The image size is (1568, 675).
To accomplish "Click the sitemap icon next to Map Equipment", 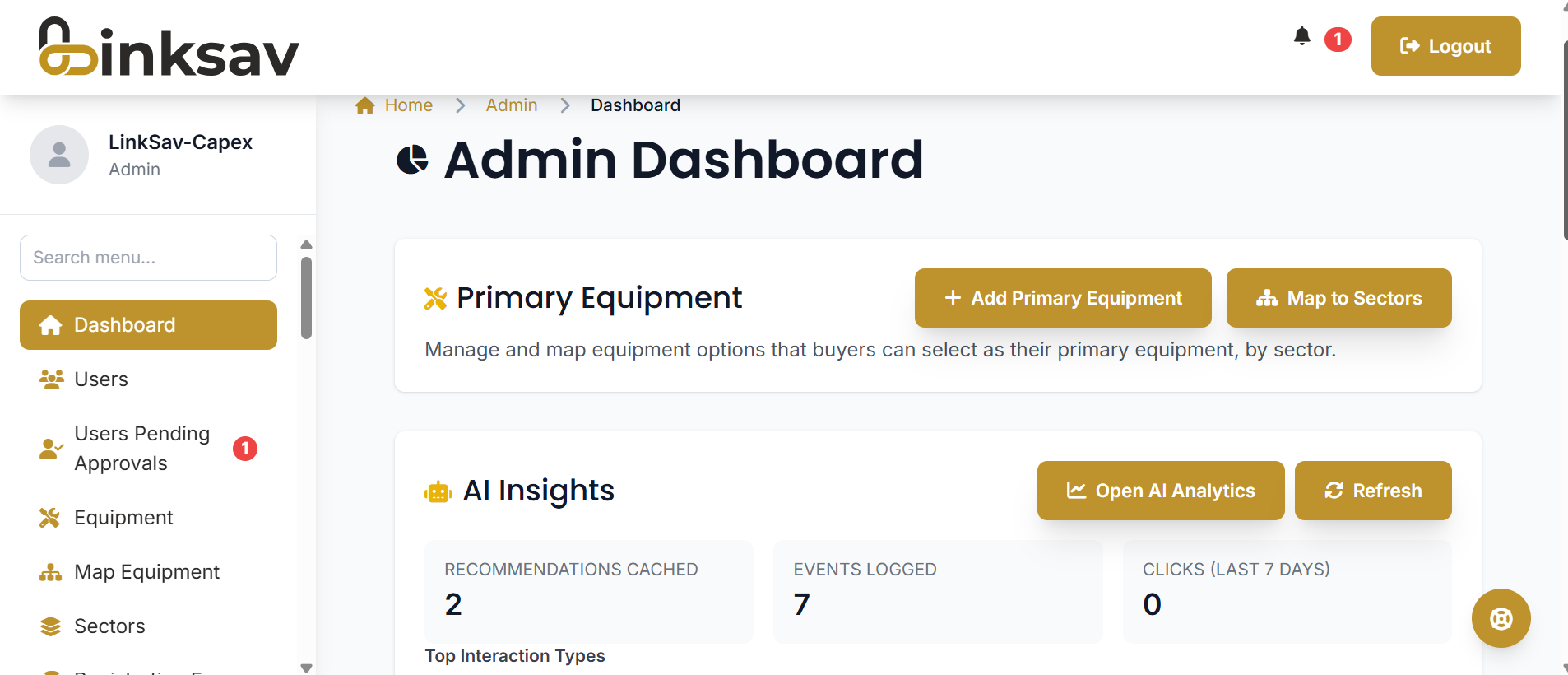I will (x=51, y=572).
